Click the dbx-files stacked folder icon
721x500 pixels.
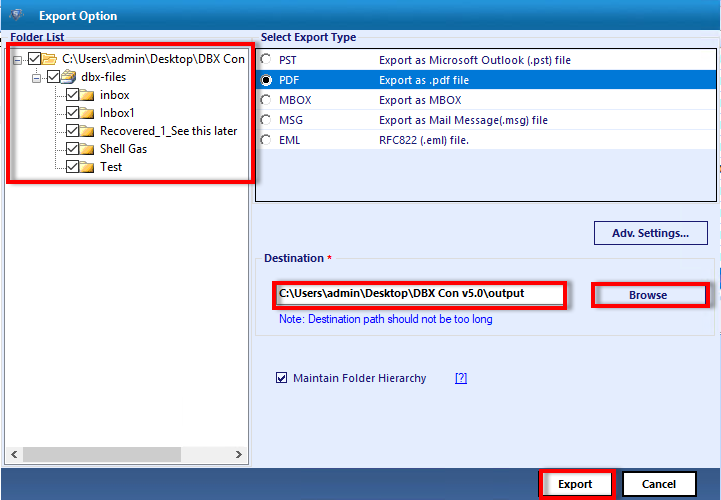tap(69, 77)
